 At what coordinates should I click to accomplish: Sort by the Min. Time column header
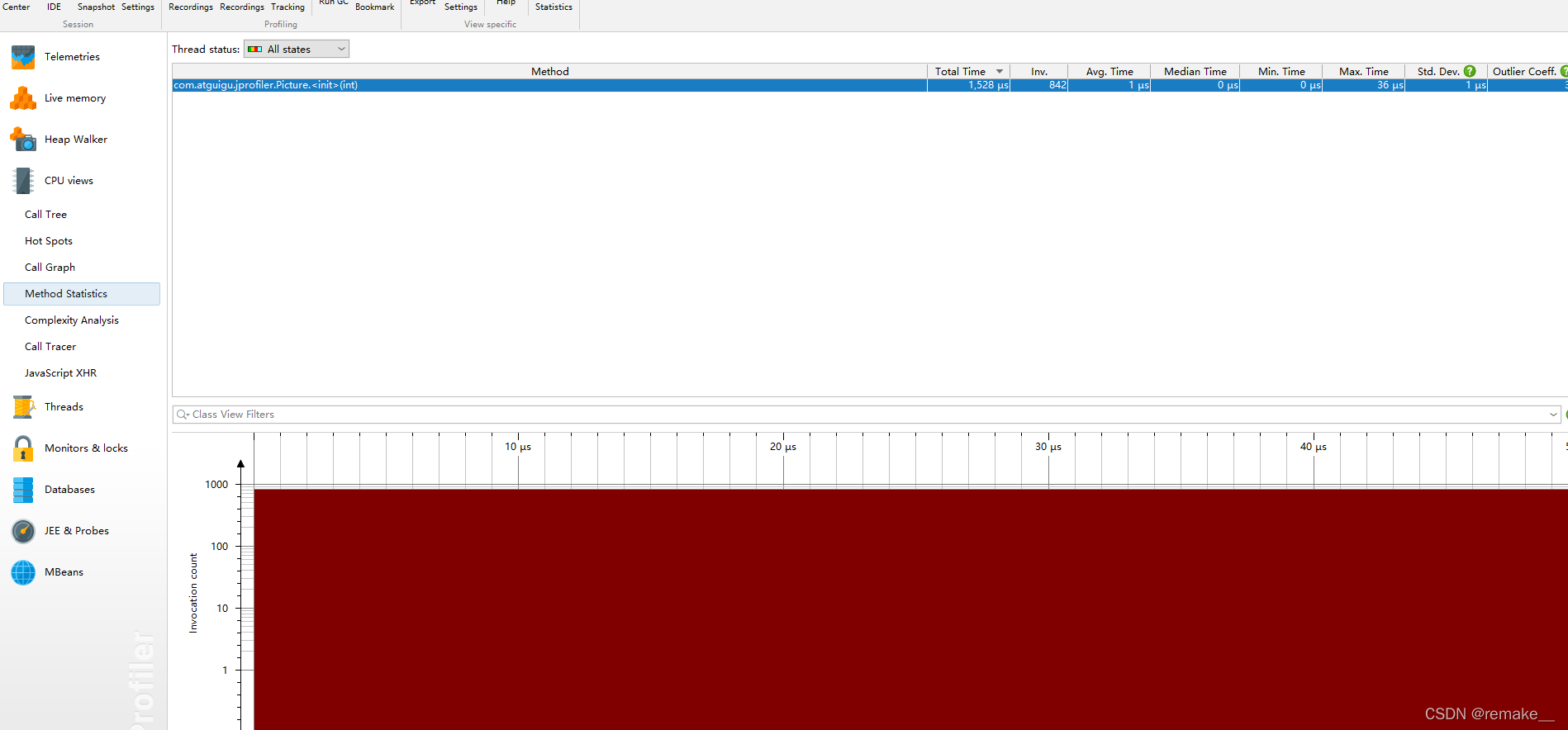pos(1281,72)
